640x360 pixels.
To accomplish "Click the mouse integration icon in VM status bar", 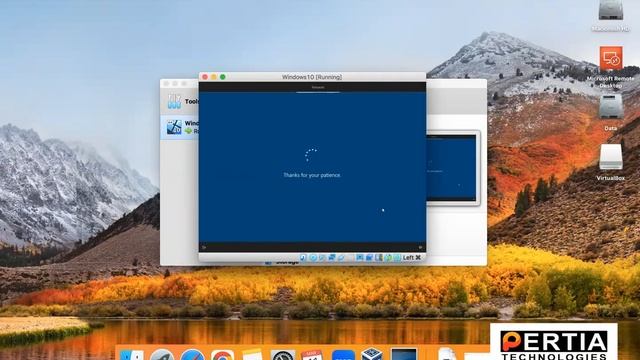I will tap(388, 258).
